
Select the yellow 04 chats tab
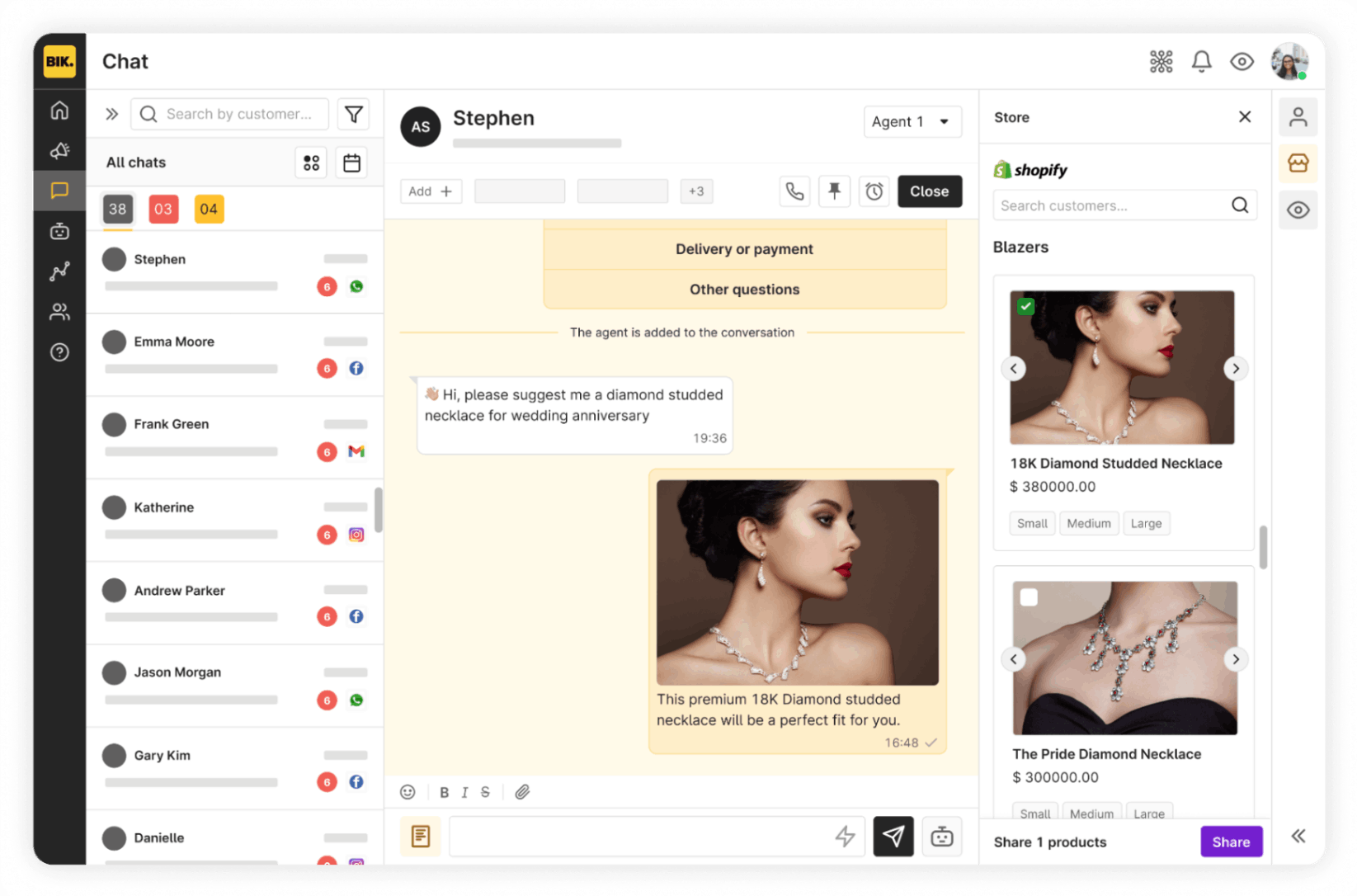(x=209, y=209)
